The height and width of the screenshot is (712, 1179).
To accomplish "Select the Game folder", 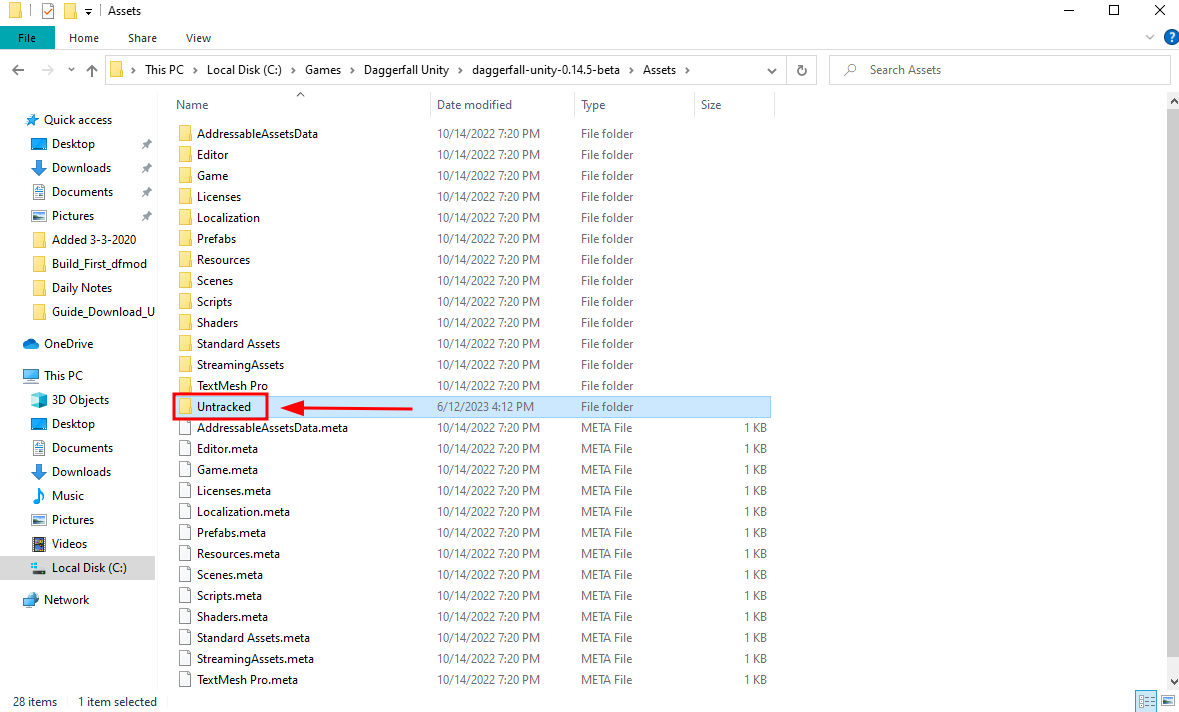I will tap(212, 175).
